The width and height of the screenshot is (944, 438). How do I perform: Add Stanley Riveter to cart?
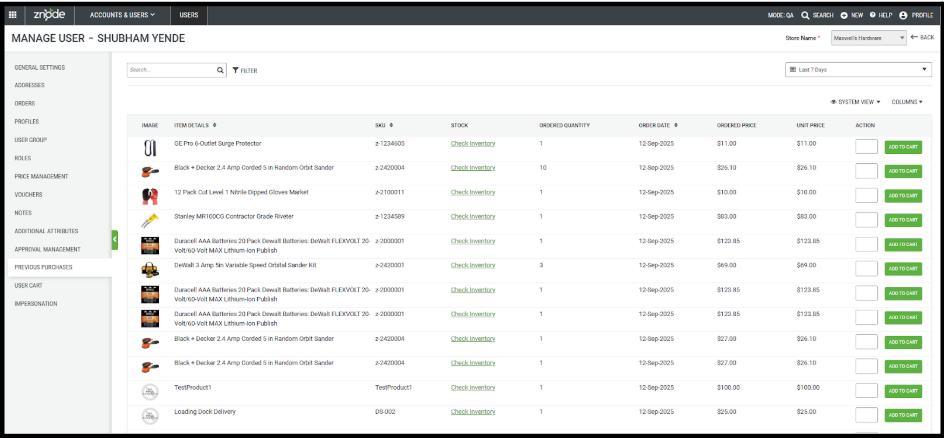pos(903,220)
